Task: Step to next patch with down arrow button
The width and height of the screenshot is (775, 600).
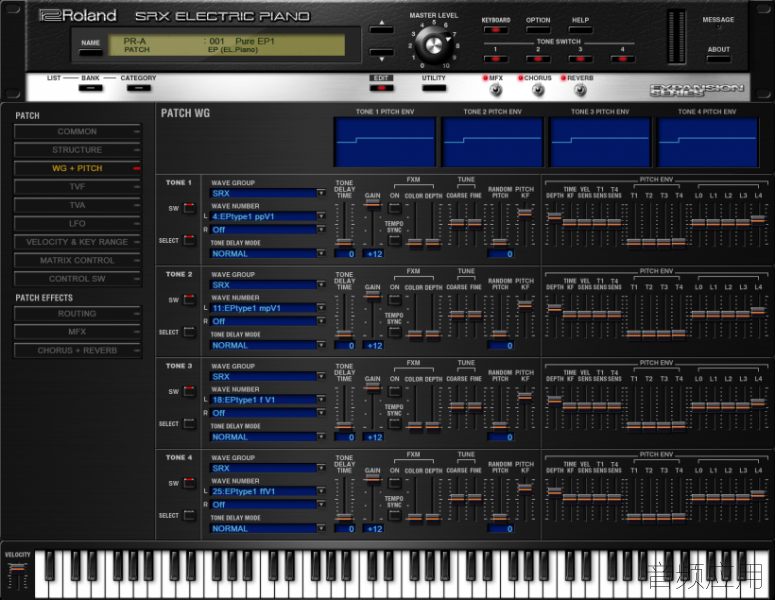Action: 382,52
